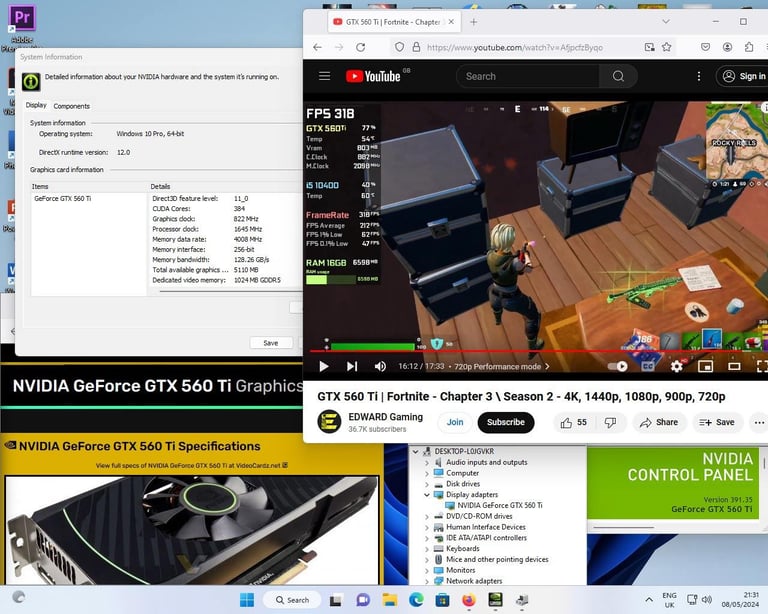This screenshot has width=768, height=614.
Task: Click Save in System Information window
Action: pyautogui.click(x=271, y=343)
